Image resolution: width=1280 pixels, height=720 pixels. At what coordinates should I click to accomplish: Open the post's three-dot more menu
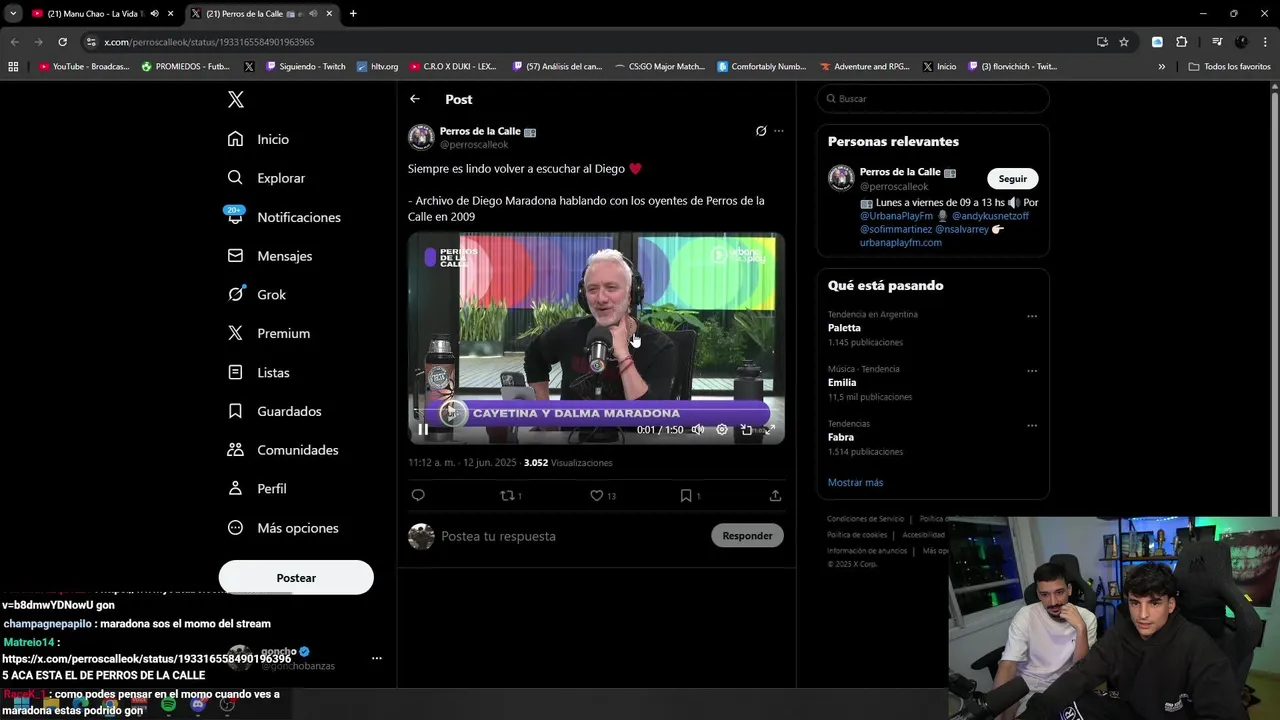click(x=779, y=131)
